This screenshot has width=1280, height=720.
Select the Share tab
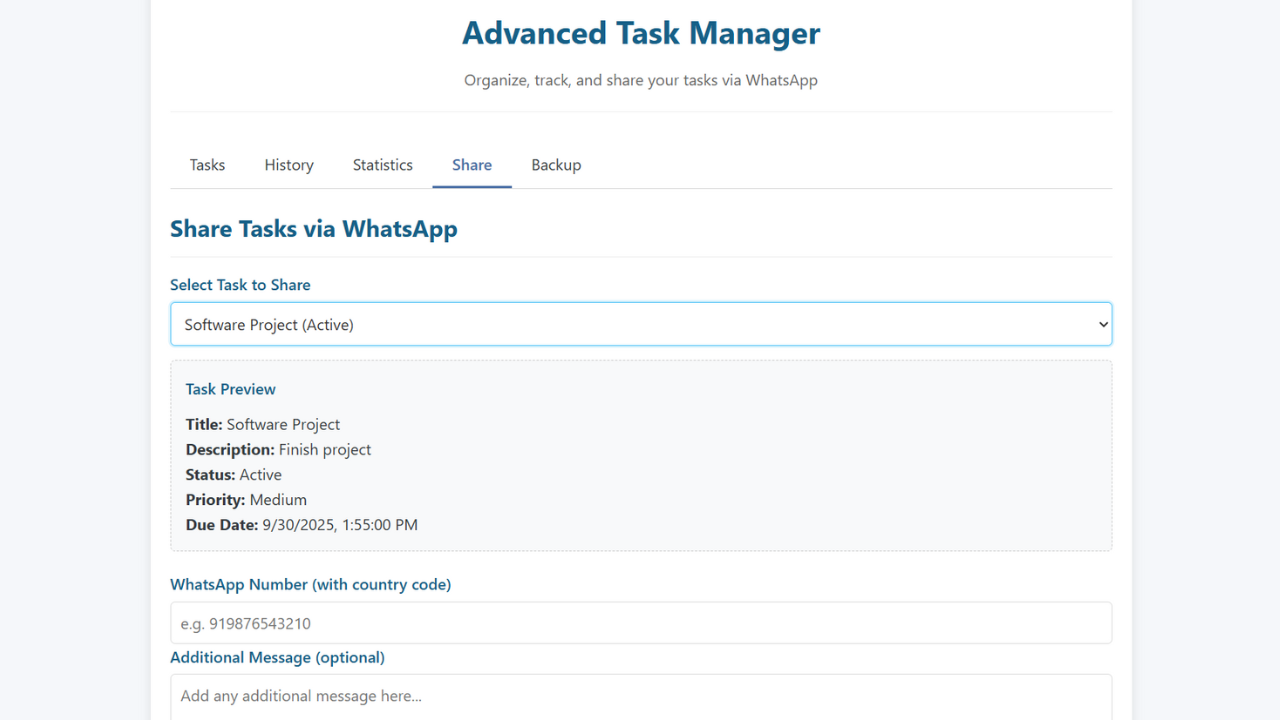(x=472, y=165)
